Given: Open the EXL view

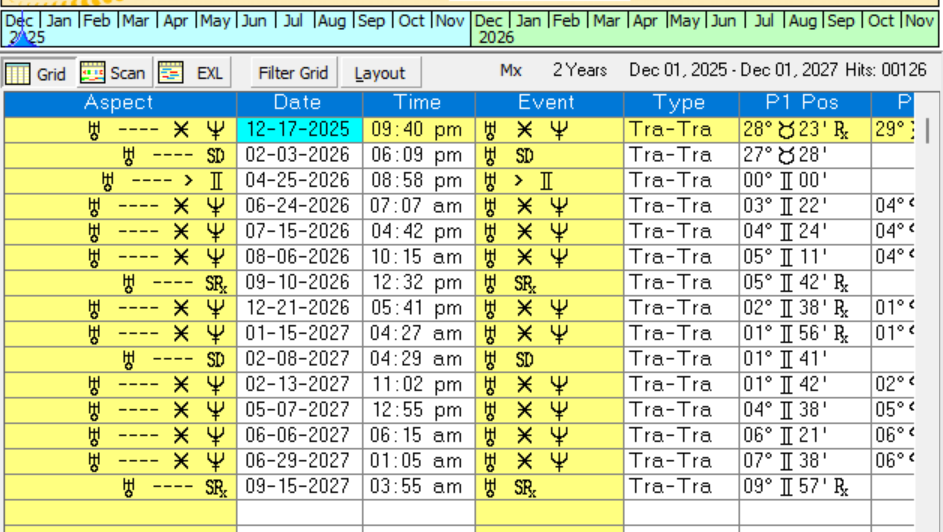Looking at the screenshot, I should (194, 73).
